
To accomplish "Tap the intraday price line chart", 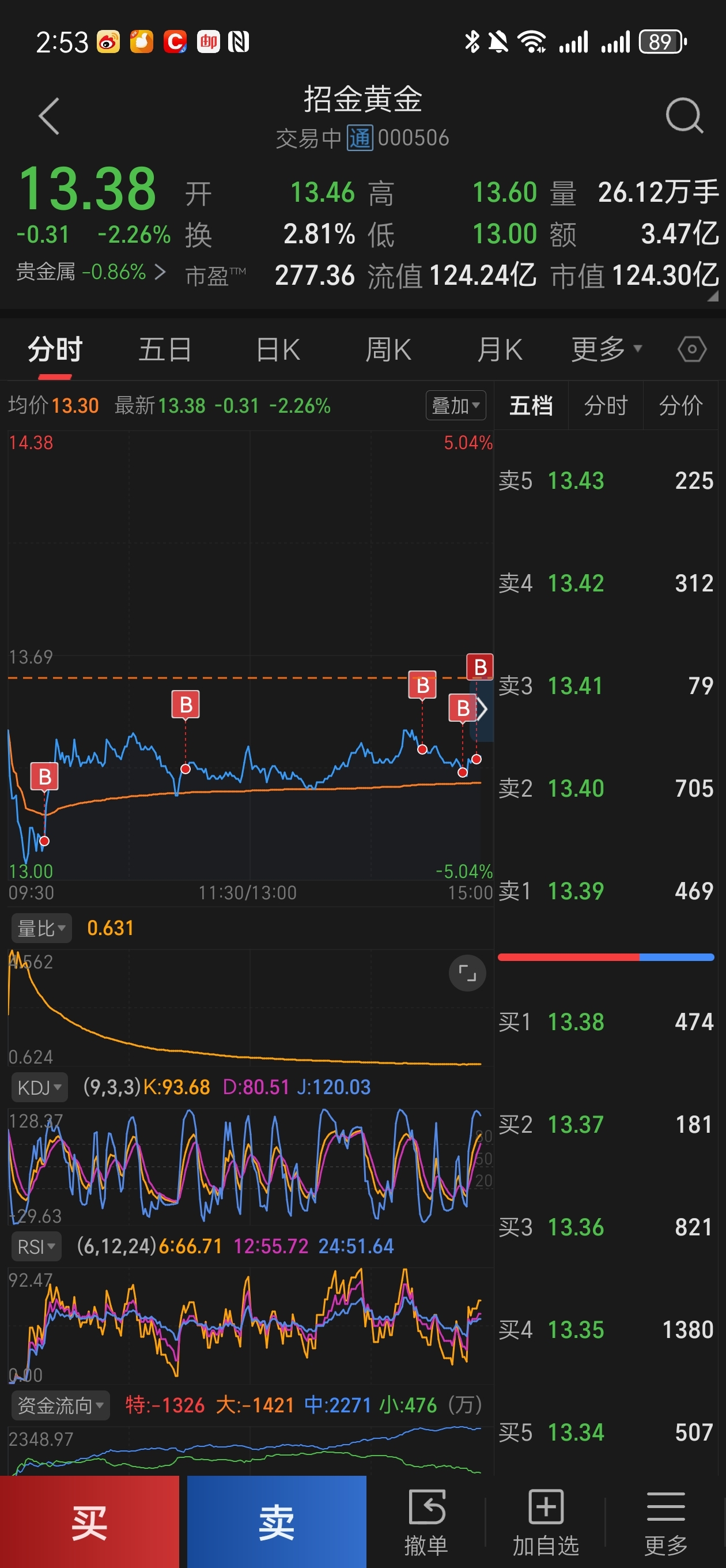I will [249, 655].
